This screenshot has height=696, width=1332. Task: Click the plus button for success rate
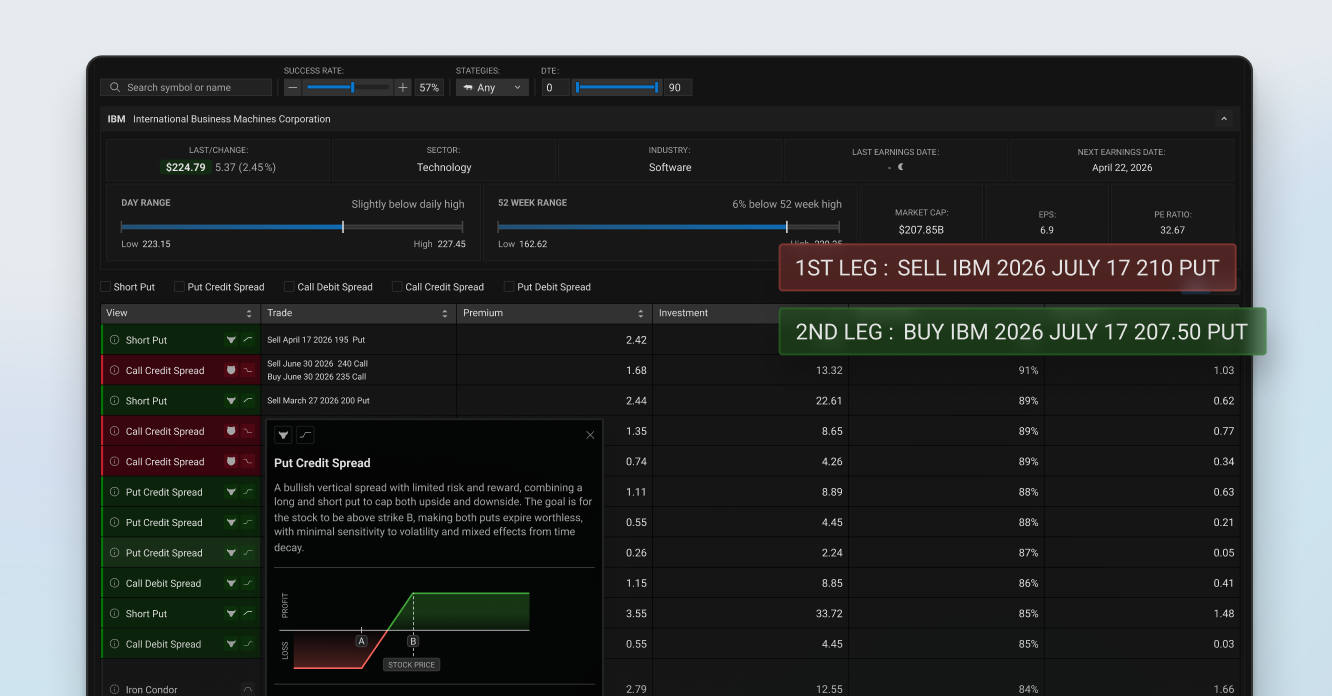[x=402, y=87]
